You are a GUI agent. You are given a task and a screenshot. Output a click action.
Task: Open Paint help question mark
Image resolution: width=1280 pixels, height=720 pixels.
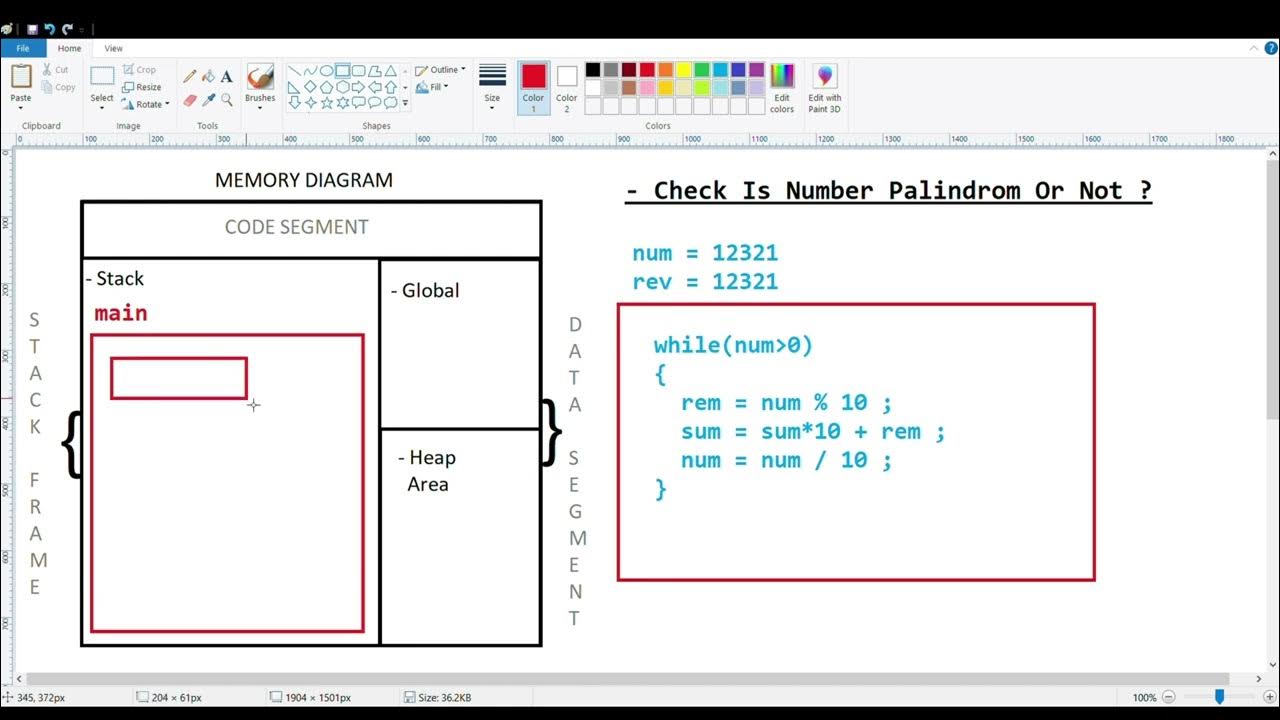[1270, 48]
